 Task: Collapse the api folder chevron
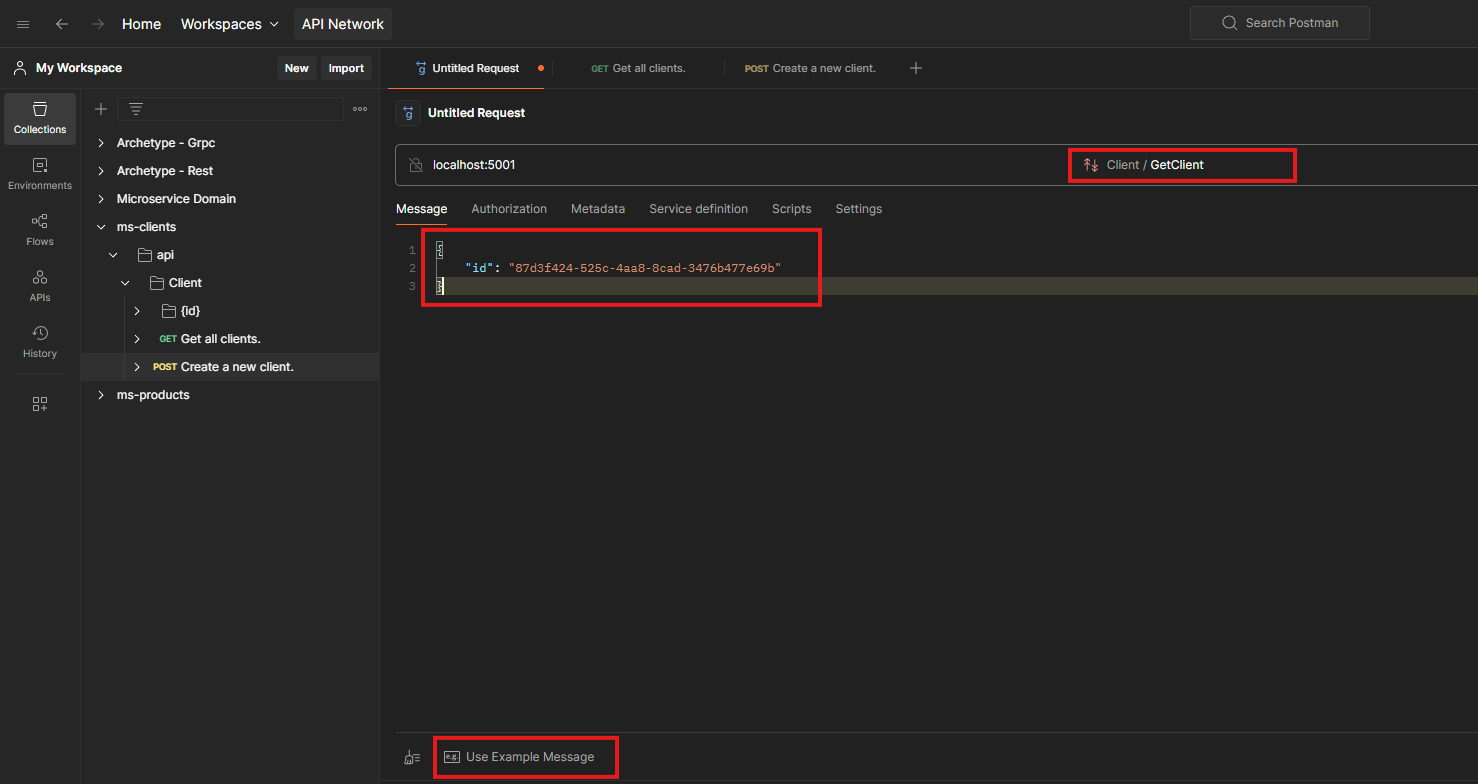point(113,255)
